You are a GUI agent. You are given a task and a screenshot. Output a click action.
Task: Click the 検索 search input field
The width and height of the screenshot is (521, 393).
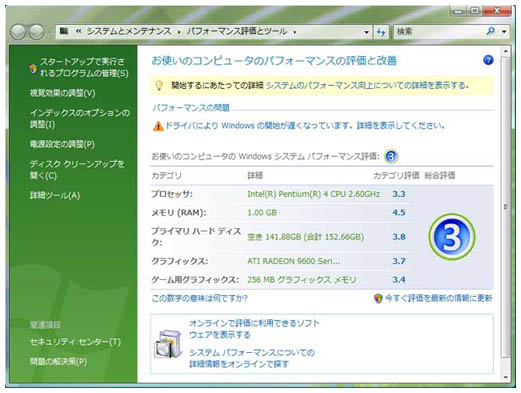coord(440,32)
